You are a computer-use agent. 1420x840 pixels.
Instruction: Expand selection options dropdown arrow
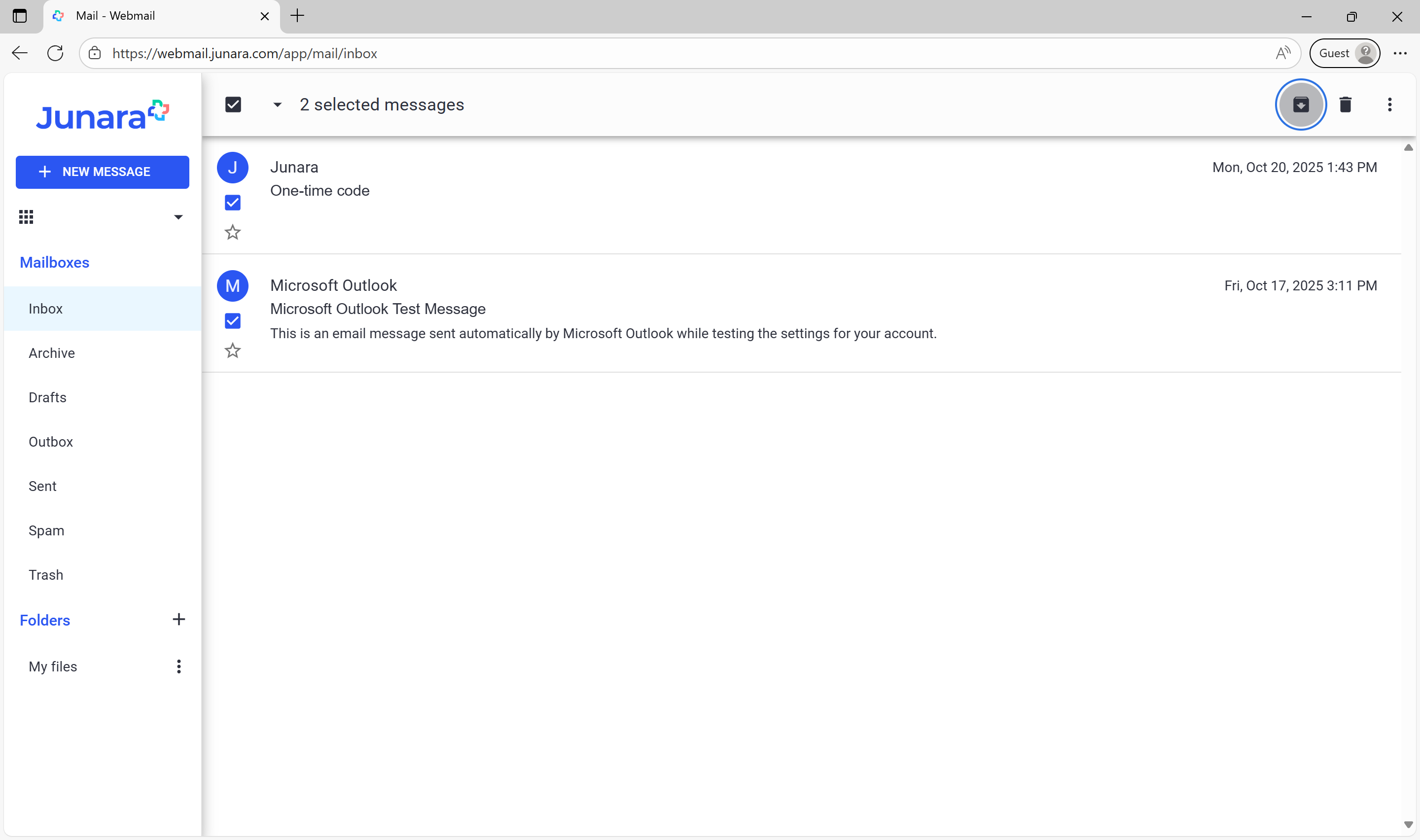click(x=277, y=105)
